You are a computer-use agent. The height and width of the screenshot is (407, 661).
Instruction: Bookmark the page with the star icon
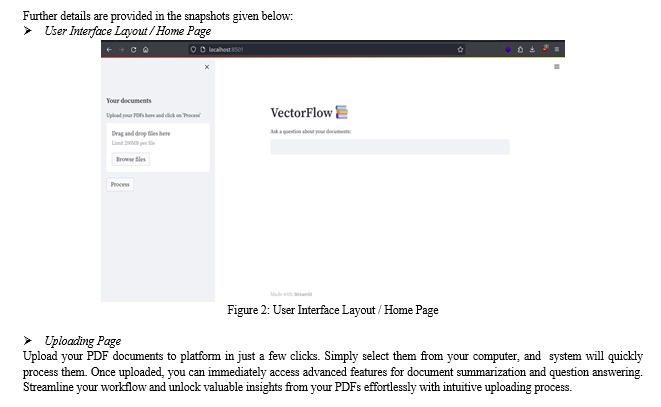460,50
